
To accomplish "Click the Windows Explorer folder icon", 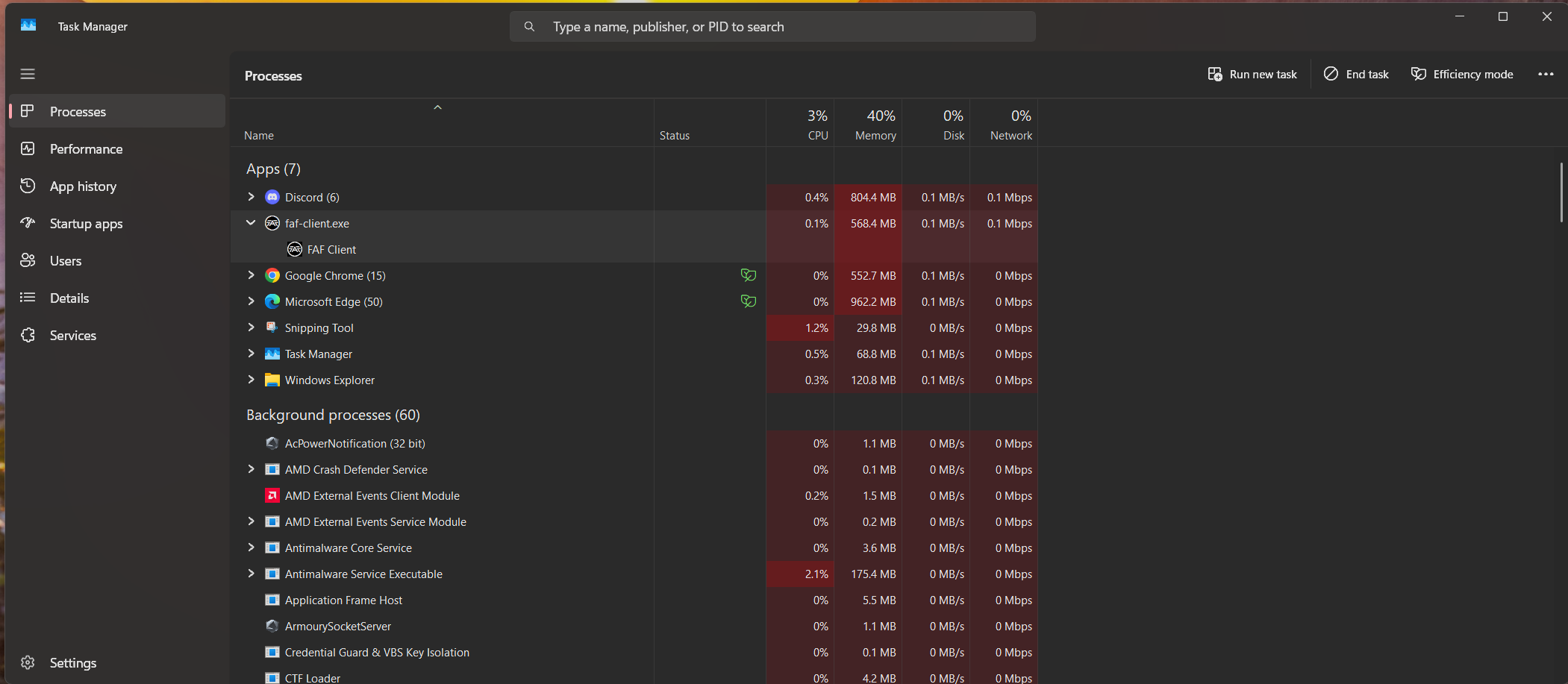I will click(272, 380).
